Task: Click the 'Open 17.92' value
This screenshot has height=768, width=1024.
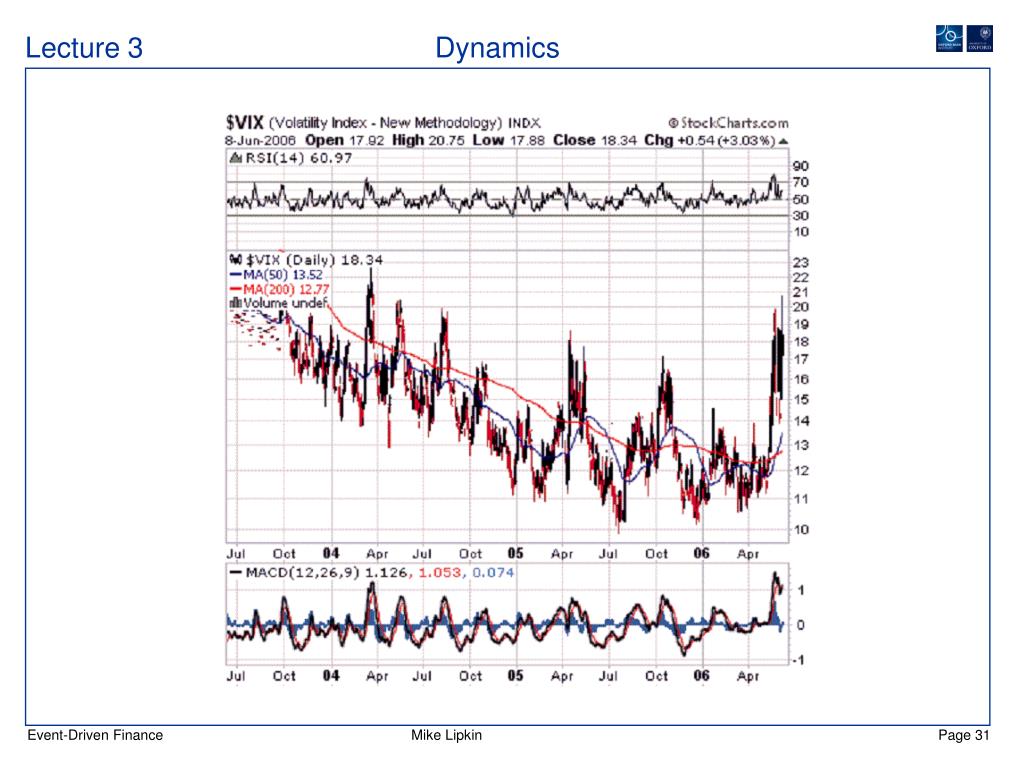Action: point(344,140)
